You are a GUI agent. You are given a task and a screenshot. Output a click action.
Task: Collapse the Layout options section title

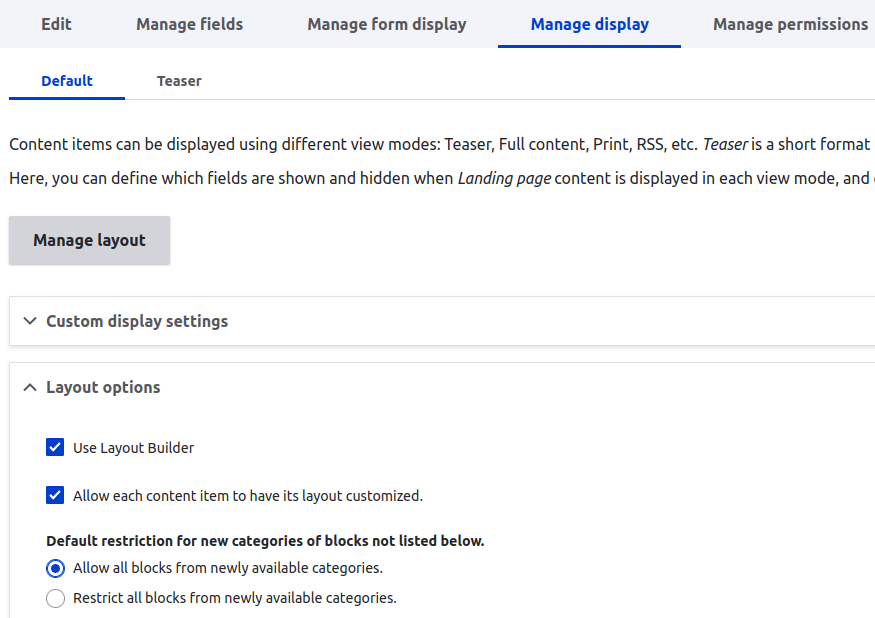click(x=103, y=388)
